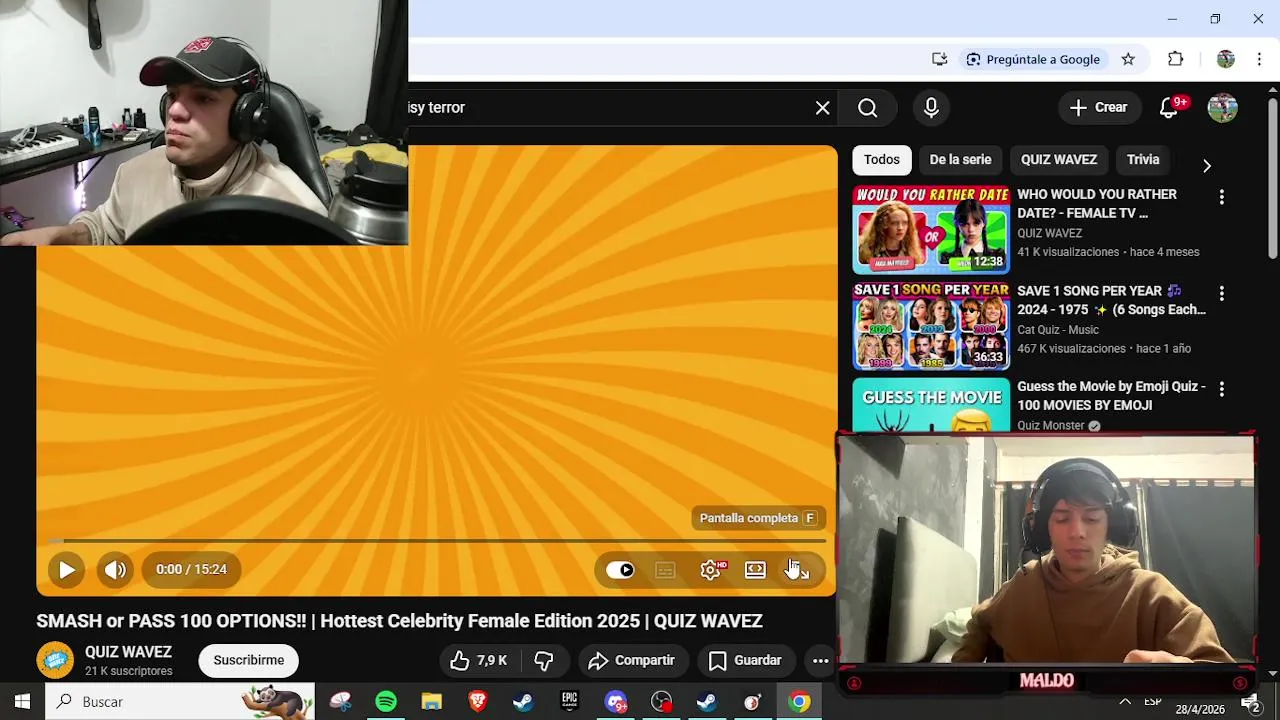
Task: Select the QUIZ WAVEZ chip
Action: pos(1058,160)
